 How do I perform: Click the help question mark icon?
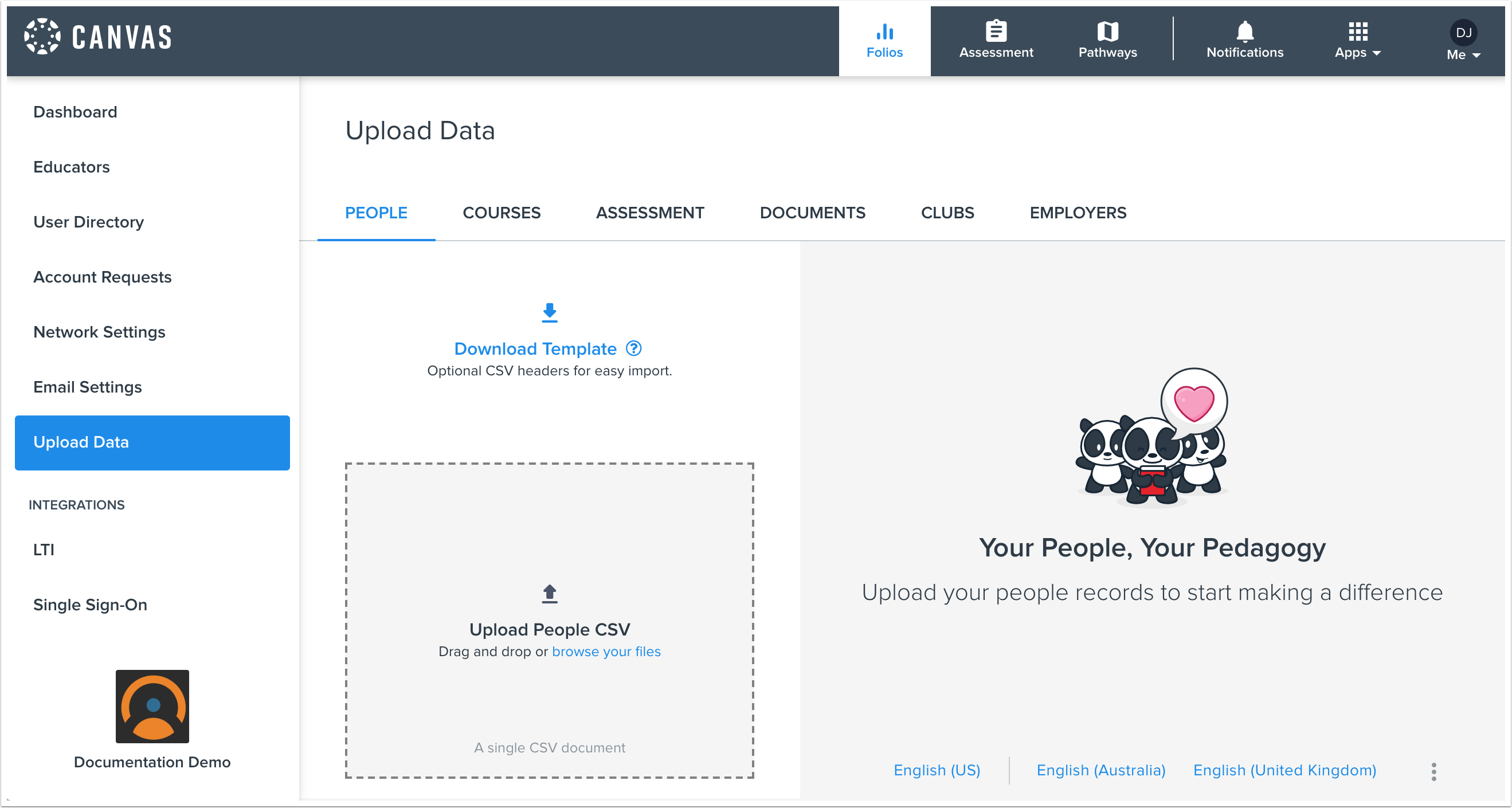pyautogui.click(x=633, y=348)
